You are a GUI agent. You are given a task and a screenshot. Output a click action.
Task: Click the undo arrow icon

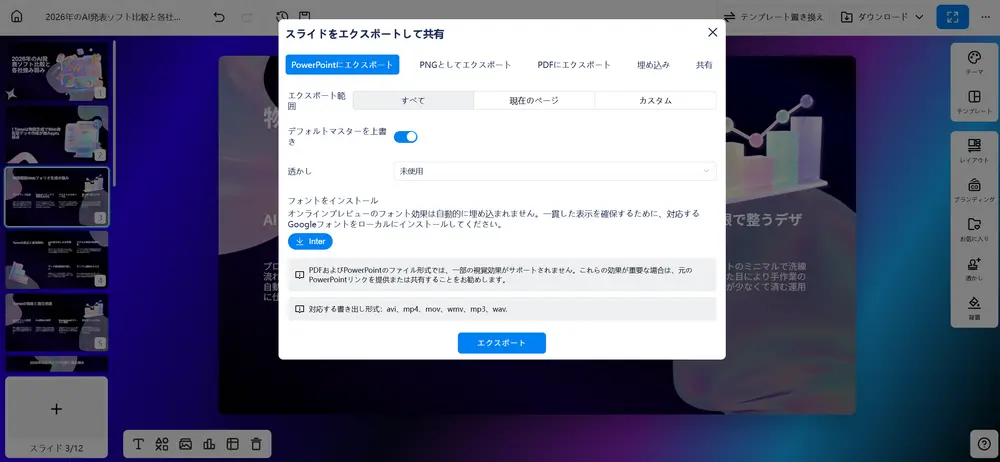219,17
